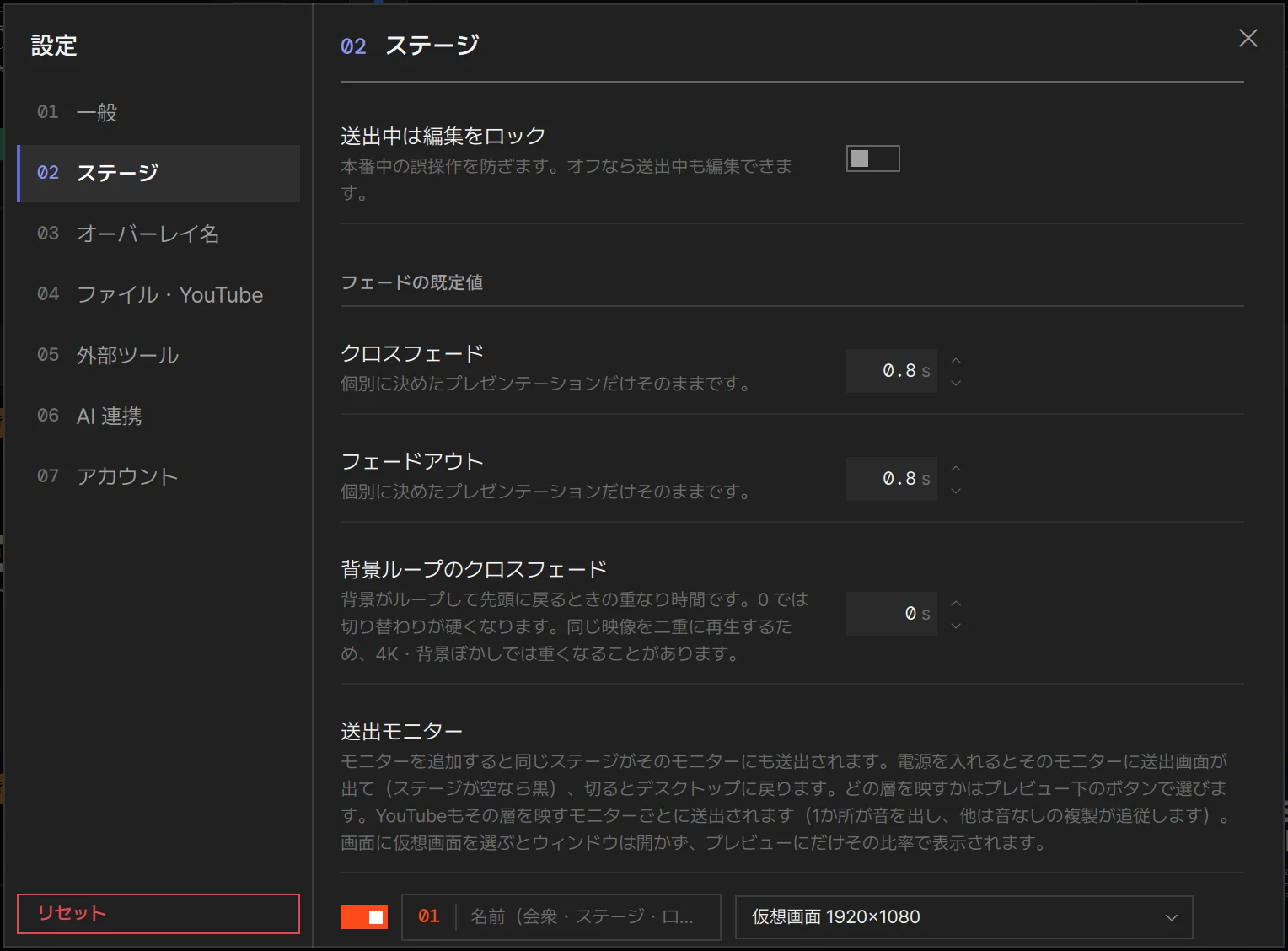1288x951 pixels.
Task: Close the settings dialog with the X icon
Action: pos(1248,38)
